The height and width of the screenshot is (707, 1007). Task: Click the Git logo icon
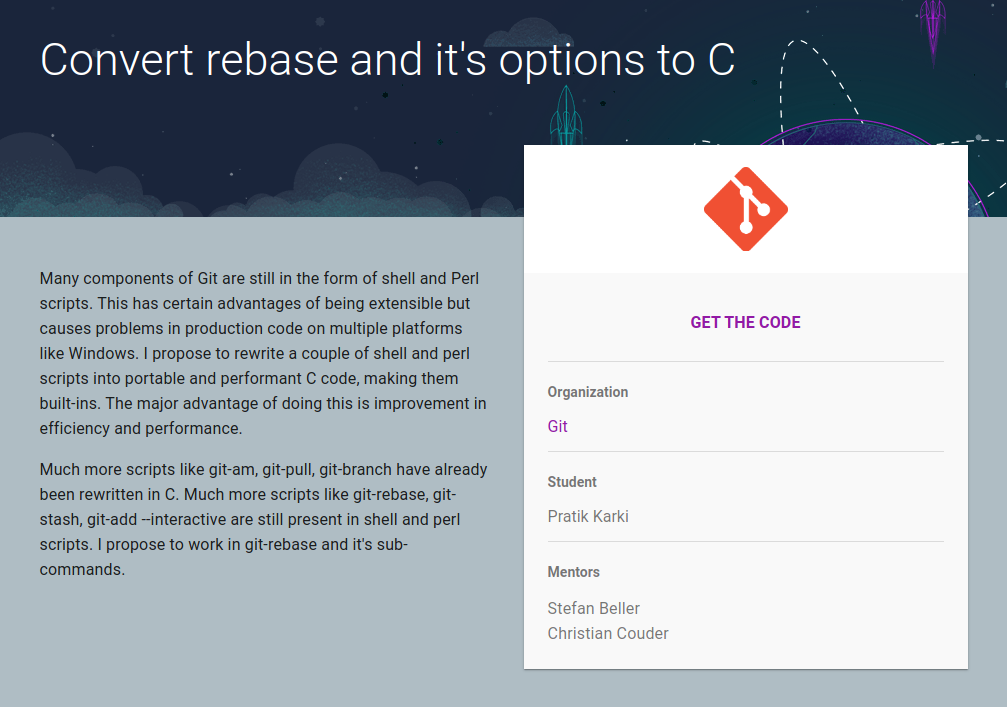[x=746, y=209]
